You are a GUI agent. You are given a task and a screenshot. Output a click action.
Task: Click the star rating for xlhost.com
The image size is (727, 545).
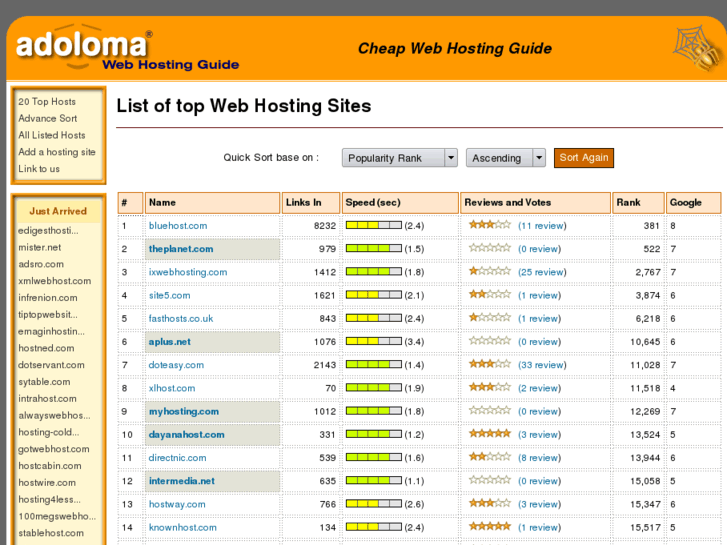(x=490, y=387)
